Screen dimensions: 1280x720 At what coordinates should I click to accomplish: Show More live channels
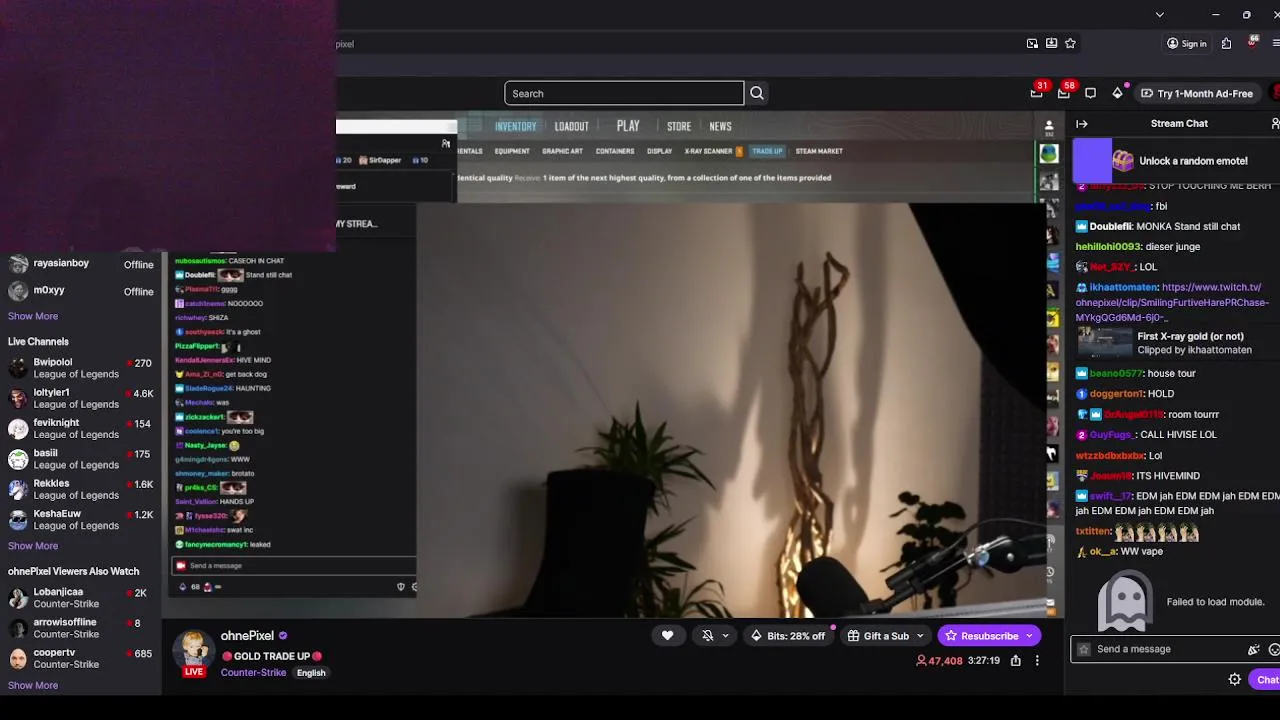[x=33, y=546]
